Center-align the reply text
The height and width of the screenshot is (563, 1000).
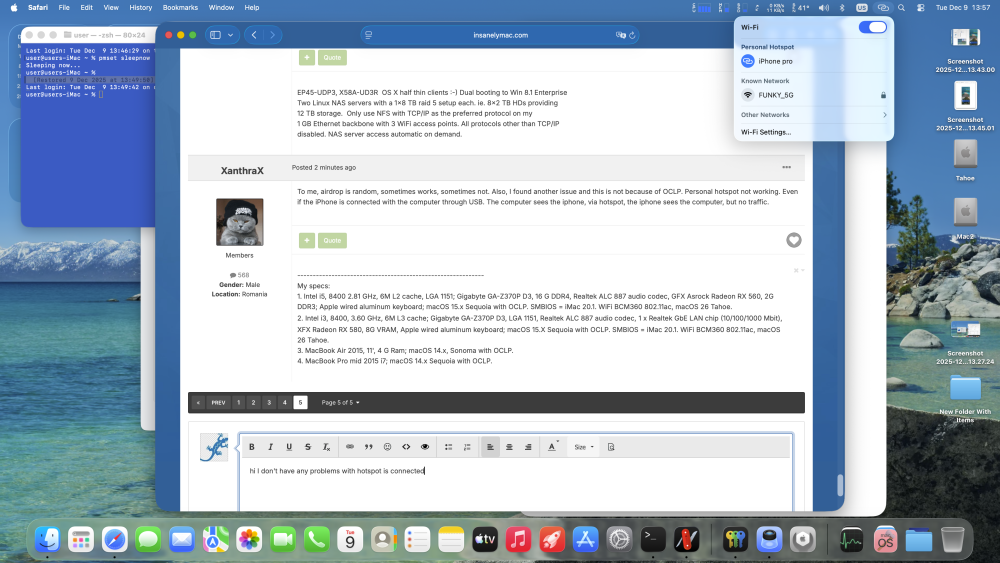click(509, 447)
